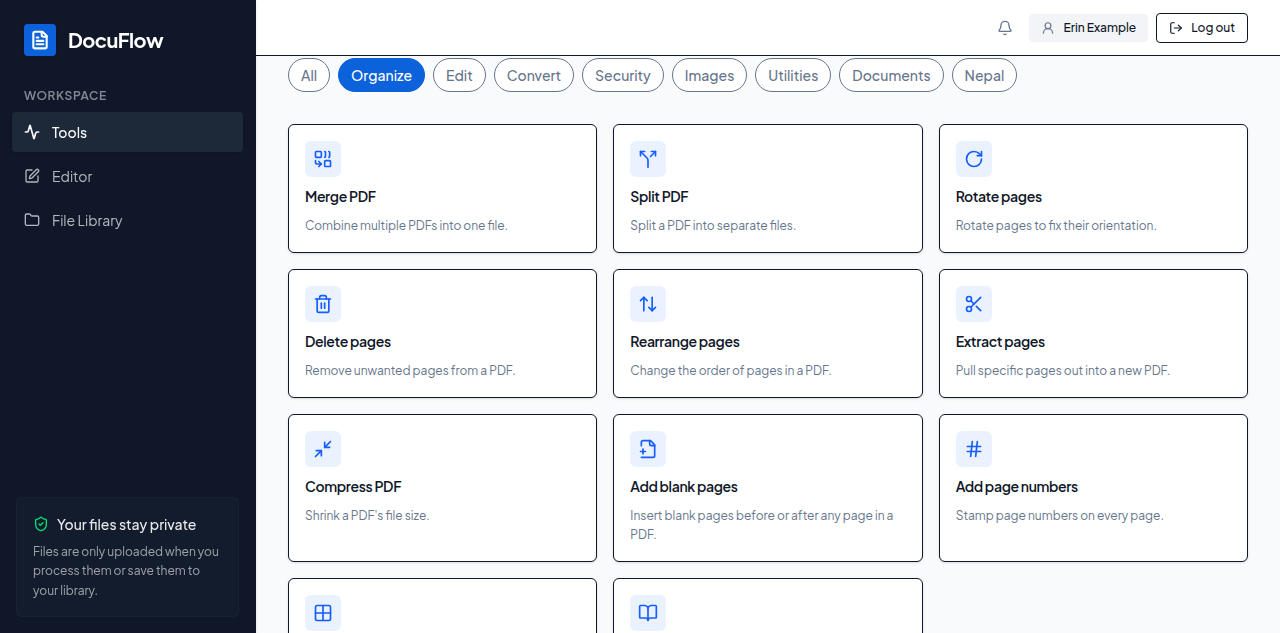Open File Library in the sidebar

point(127,220)
